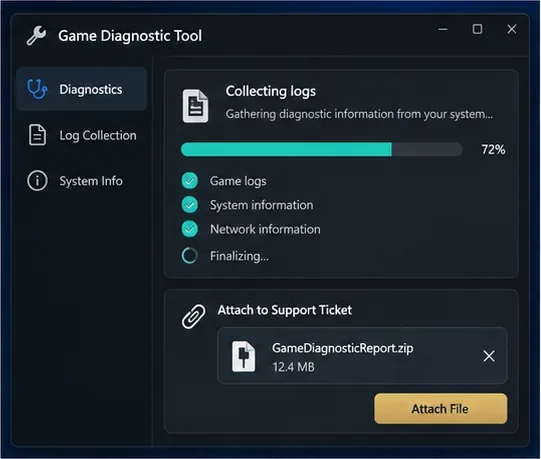The image size is (541, 459).
Task: Remove GameDiagnosticReport.zip using the X button
Action: coord(489,356)
